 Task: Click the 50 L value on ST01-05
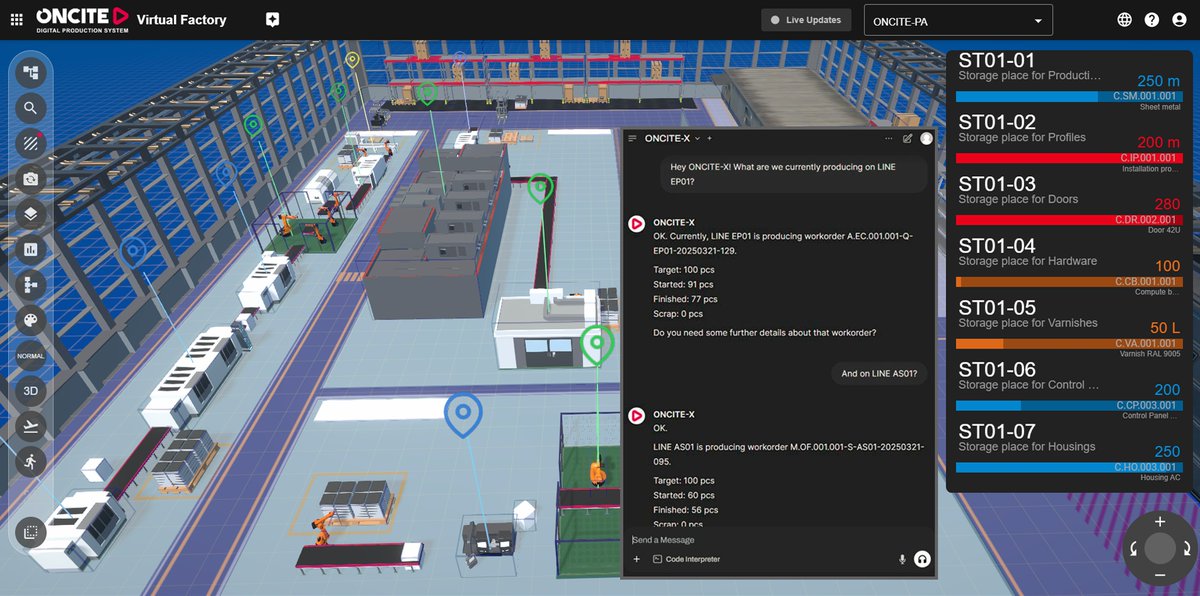click(x=1165, y=328)
